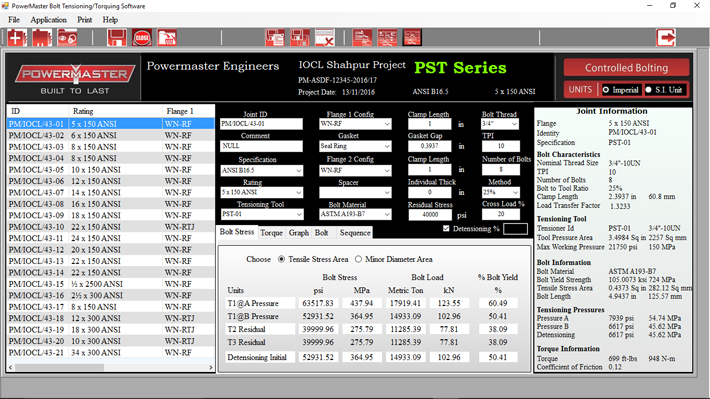Click the Powermaster Built To Last logo
The image size is (710, 399).
click(75, 79)
